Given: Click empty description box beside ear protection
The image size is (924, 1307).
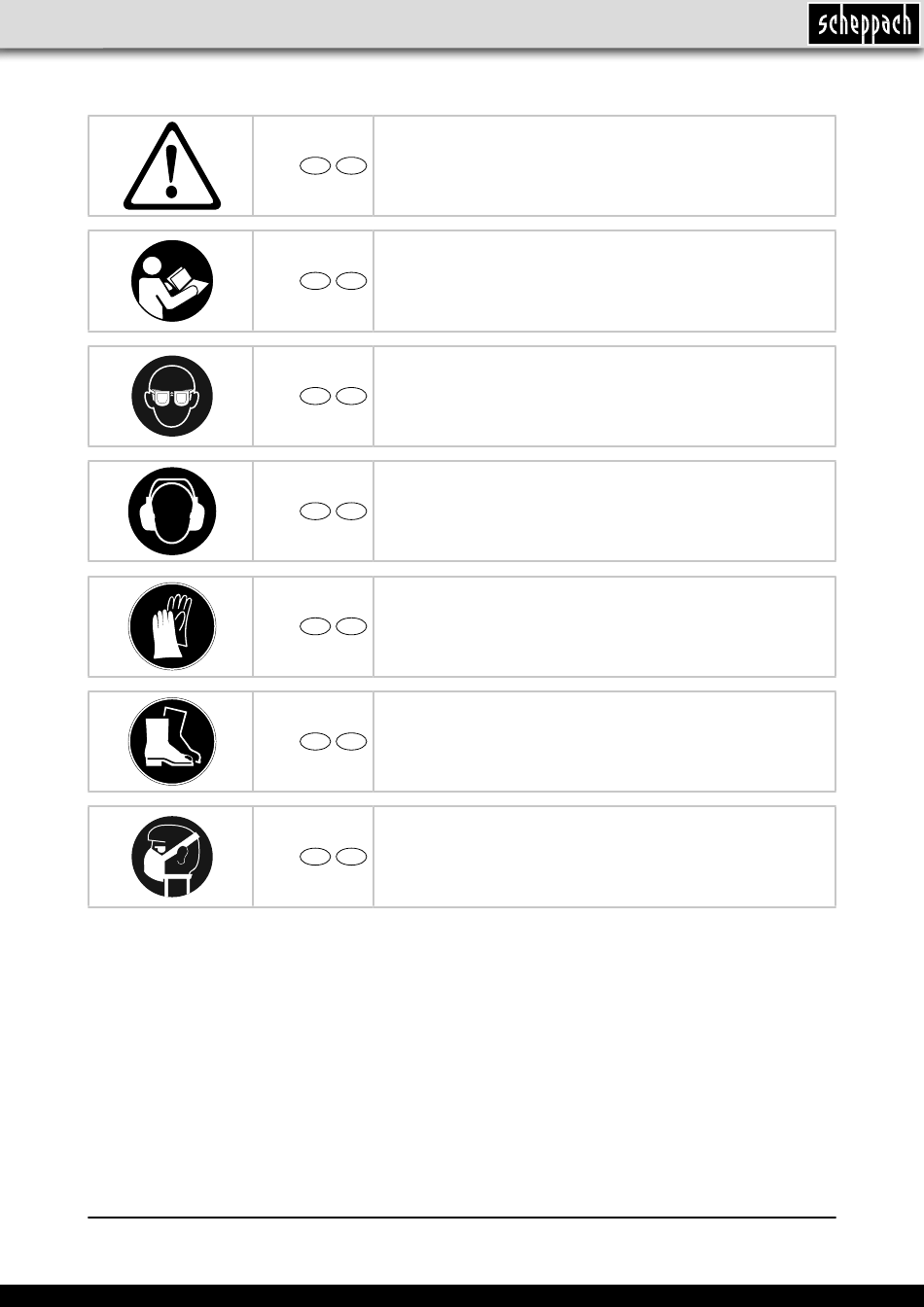Looking at the screenshot, I should [604, 512].
